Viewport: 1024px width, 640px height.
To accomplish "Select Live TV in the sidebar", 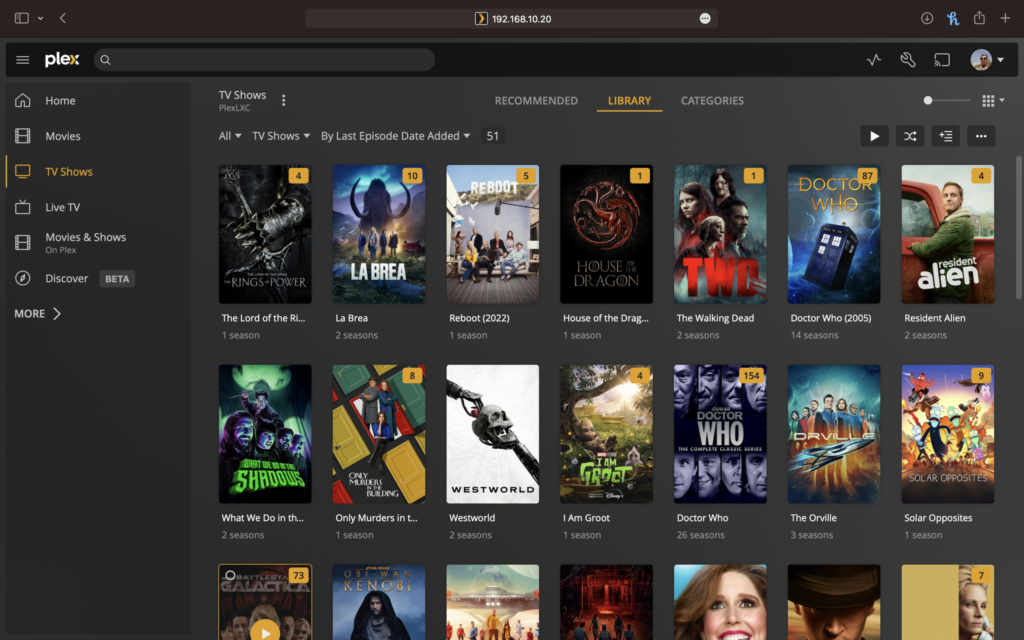I will point(63,207).
